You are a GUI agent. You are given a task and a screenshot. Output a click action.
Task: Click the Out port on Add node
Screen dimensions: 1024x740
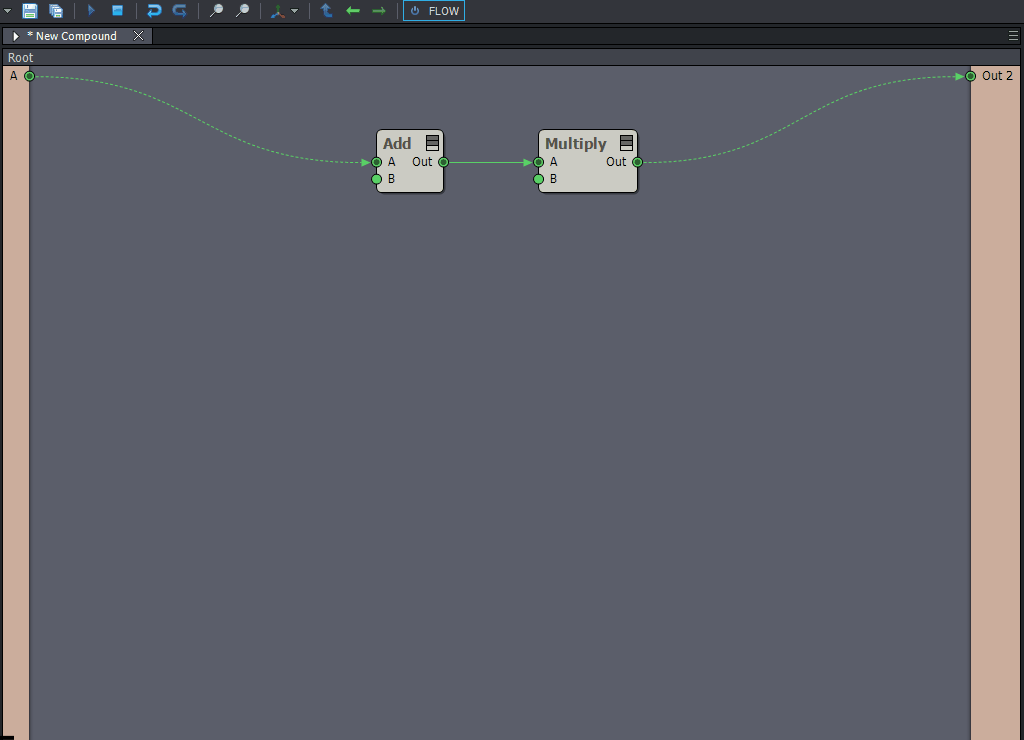coord(443,162)
